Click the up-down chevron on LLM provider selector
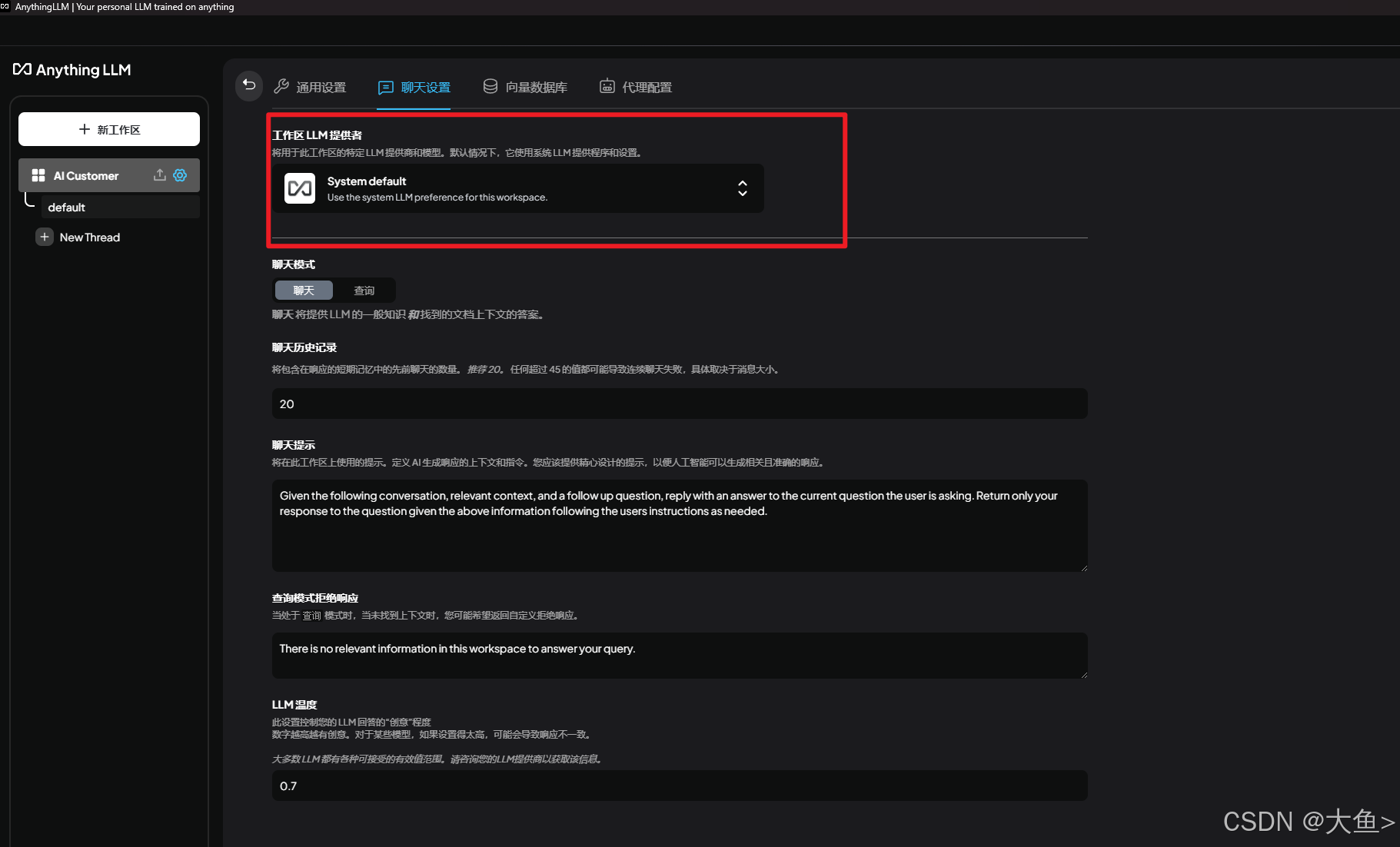 tap(743, 188)
